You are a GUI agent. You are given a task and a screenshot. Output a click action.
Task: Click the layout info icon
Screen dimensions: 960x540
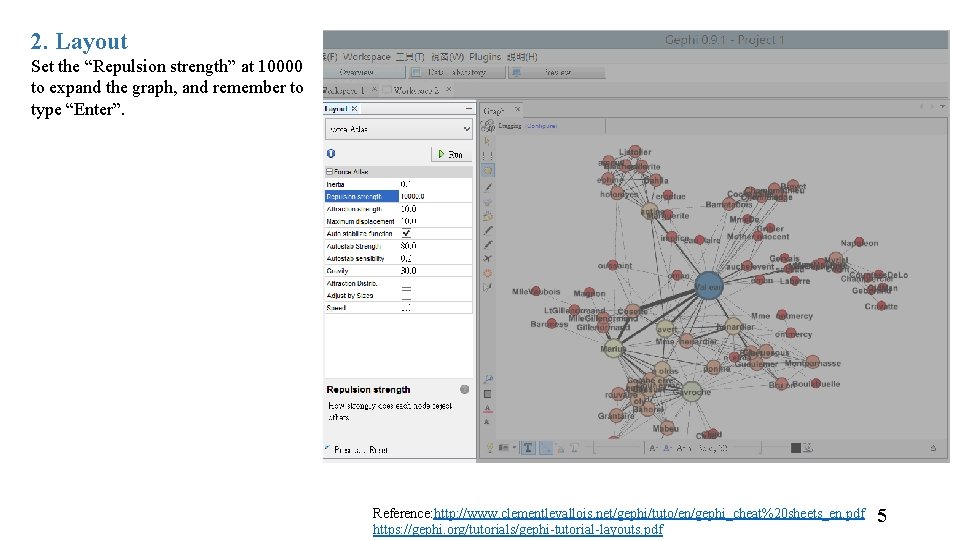331,154
